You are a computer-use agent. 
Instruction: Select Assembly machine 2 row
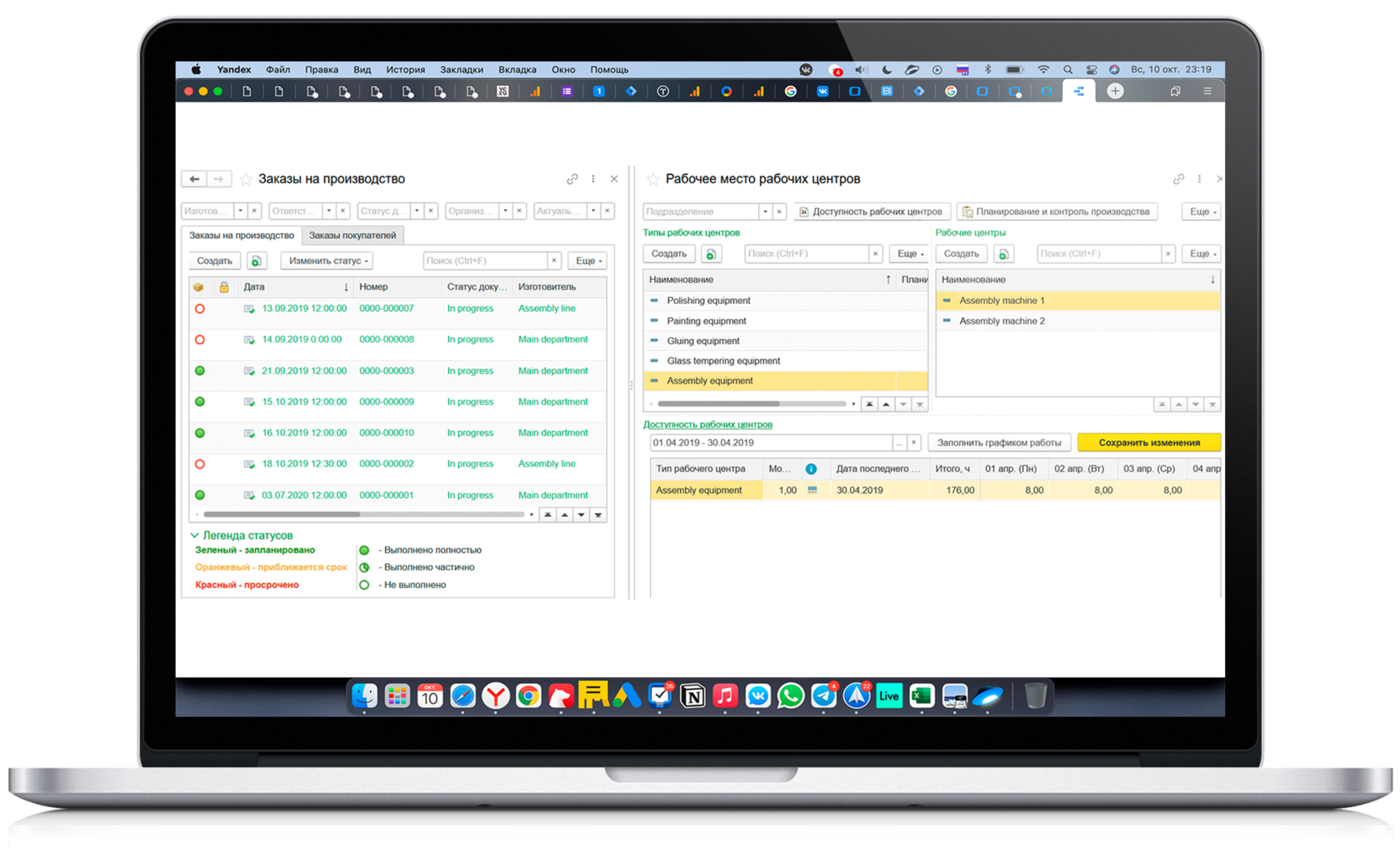coord(1078,321)
